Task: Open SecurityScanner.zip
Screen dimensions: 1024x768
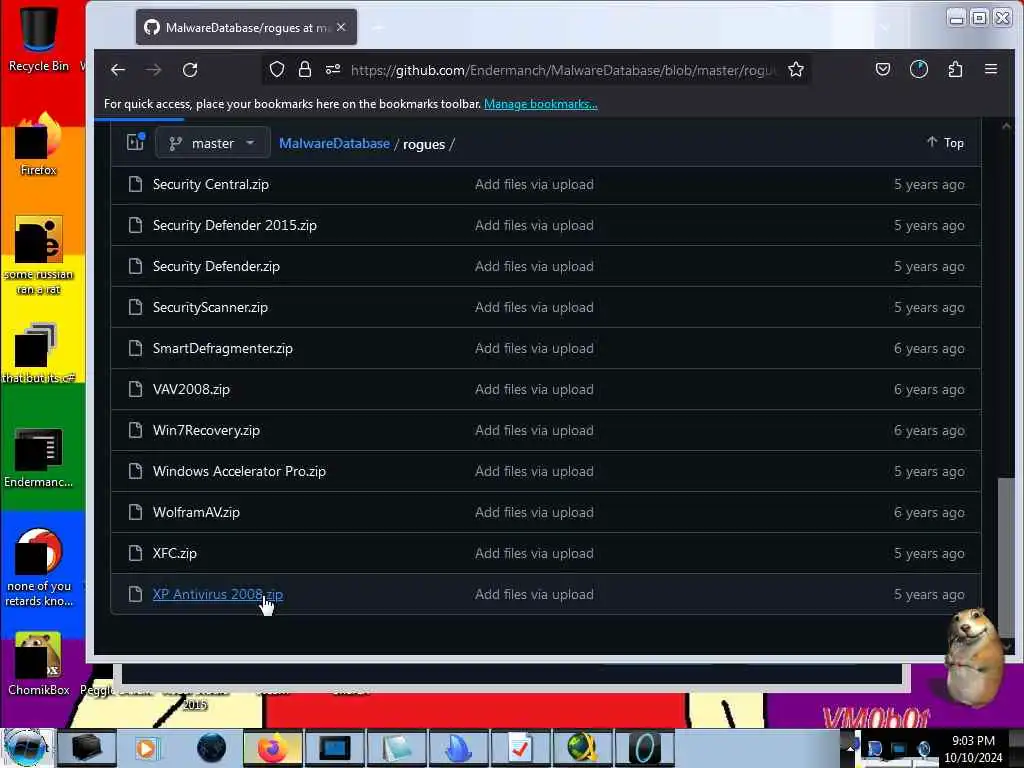Action: (x=210, y=307)
